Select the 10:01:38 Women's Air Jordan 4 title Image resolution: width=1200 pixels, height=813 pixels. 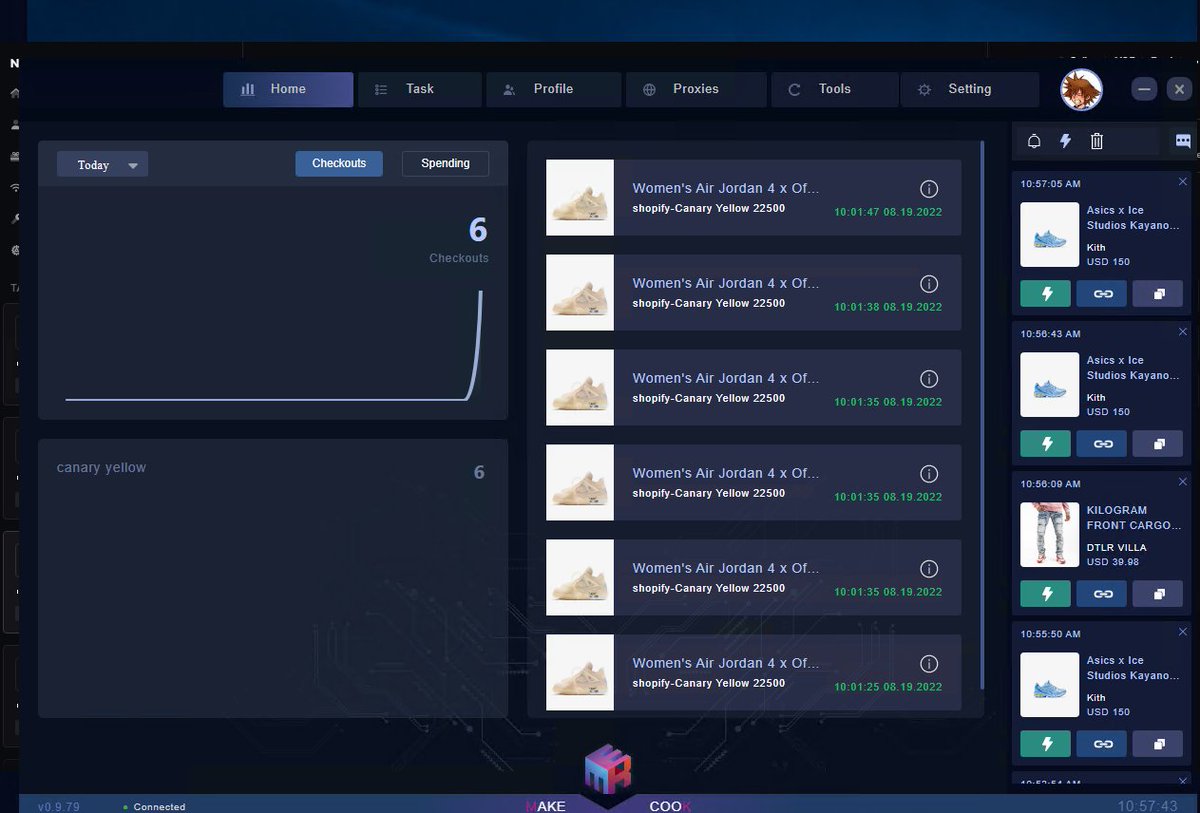coord(726,283)
